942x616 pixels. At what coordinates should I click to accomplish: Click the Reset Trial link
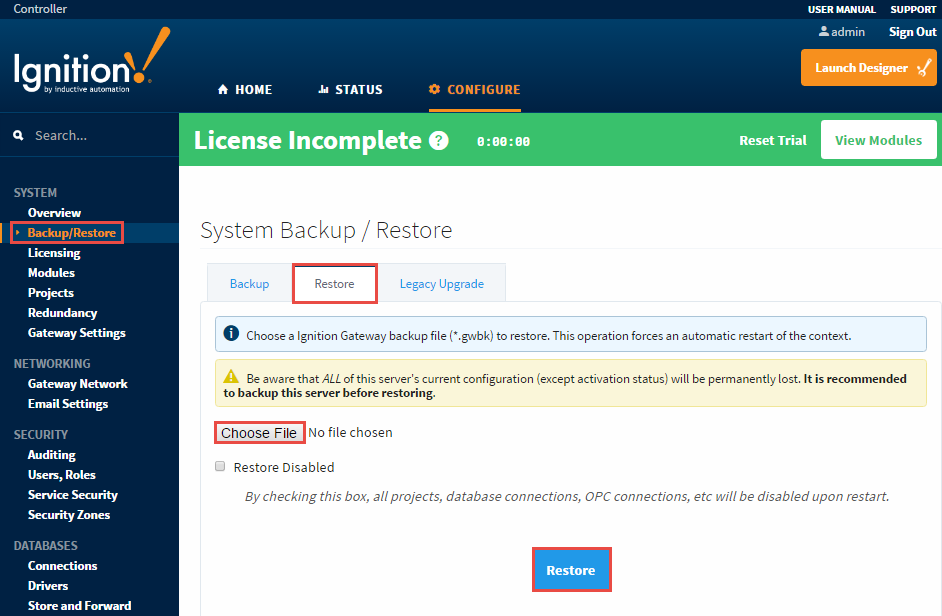(x=772, y=140)
